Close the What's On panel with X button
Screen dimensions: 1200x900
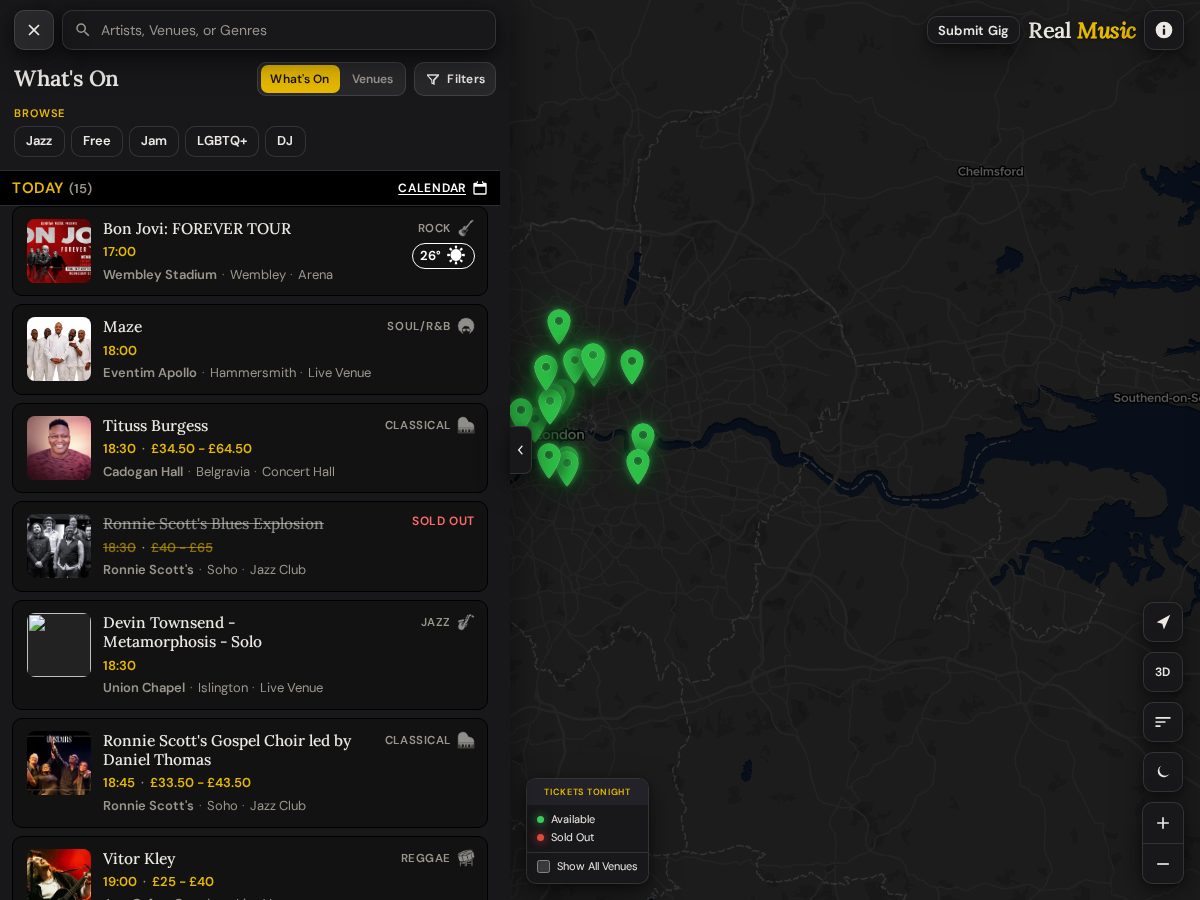tap(34, 30)
